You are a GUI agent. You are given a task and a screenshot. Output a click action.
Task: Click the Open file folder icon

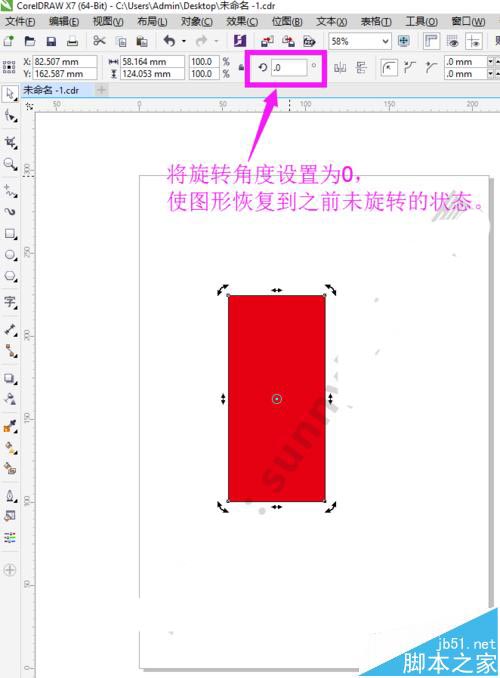(30, 41)
